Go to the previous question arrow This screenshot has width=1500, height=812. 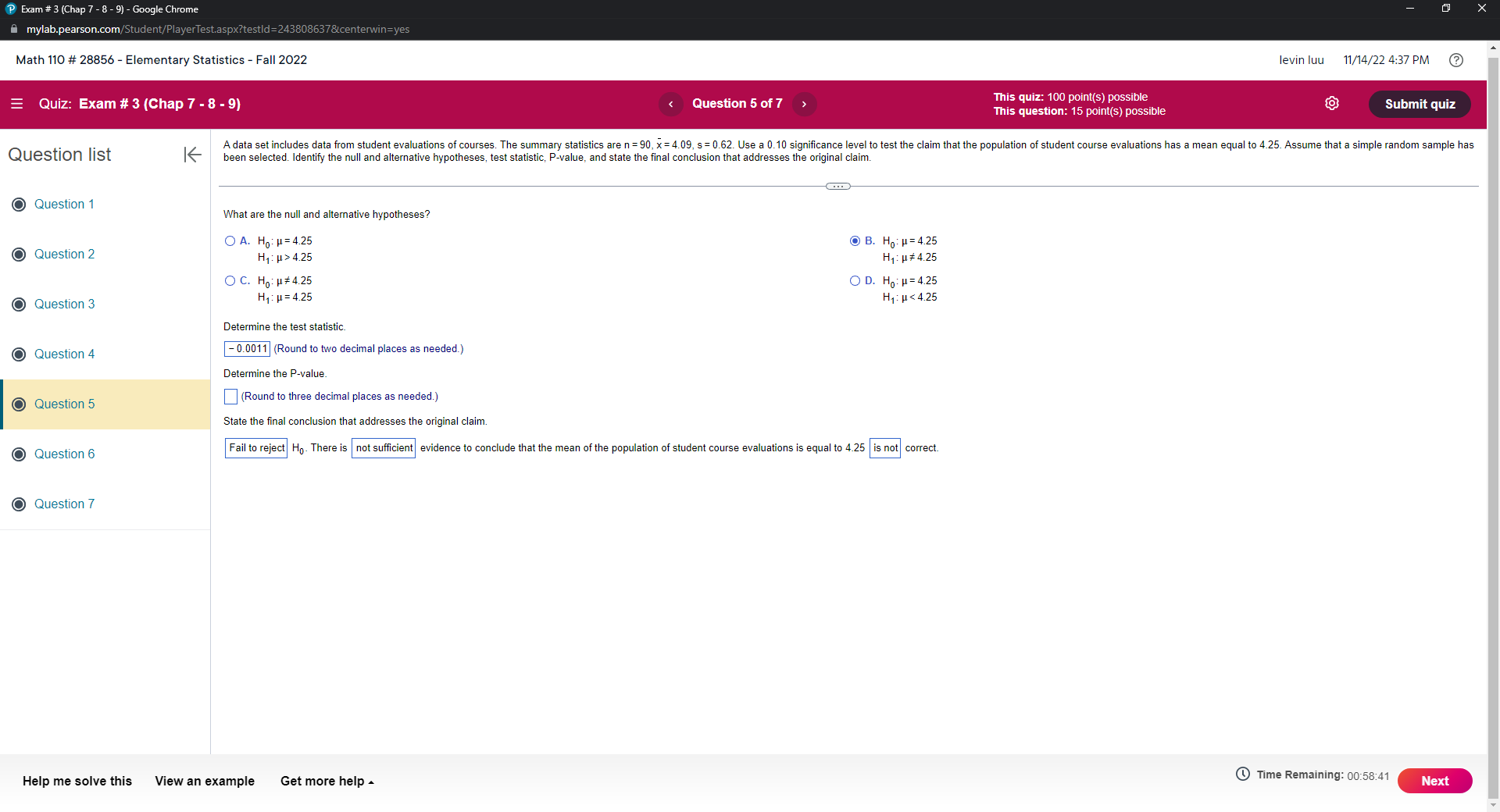coord(670,104)
